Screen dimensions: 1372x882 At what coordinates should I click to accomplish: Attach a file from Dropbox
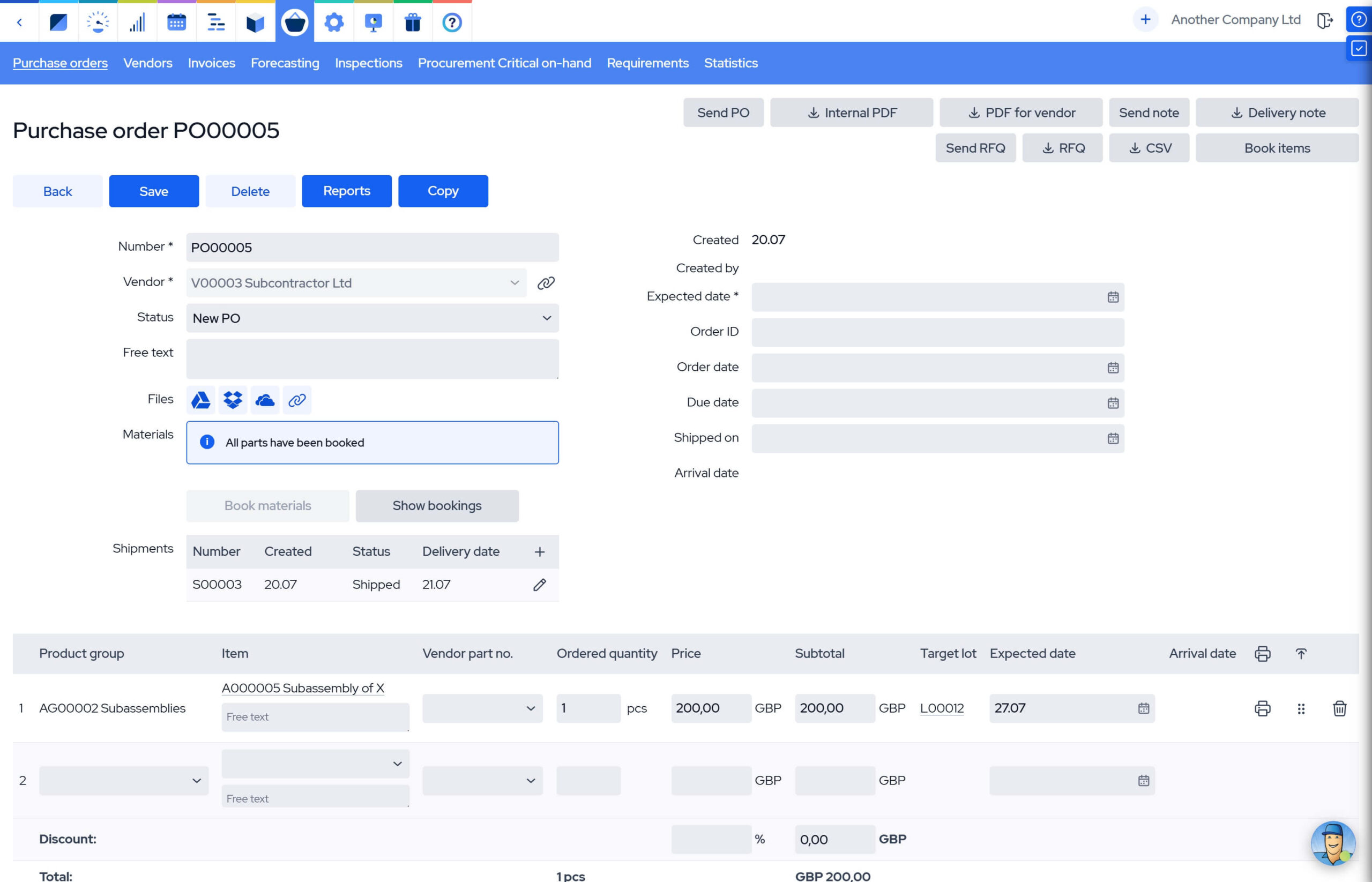coord(233,400)
